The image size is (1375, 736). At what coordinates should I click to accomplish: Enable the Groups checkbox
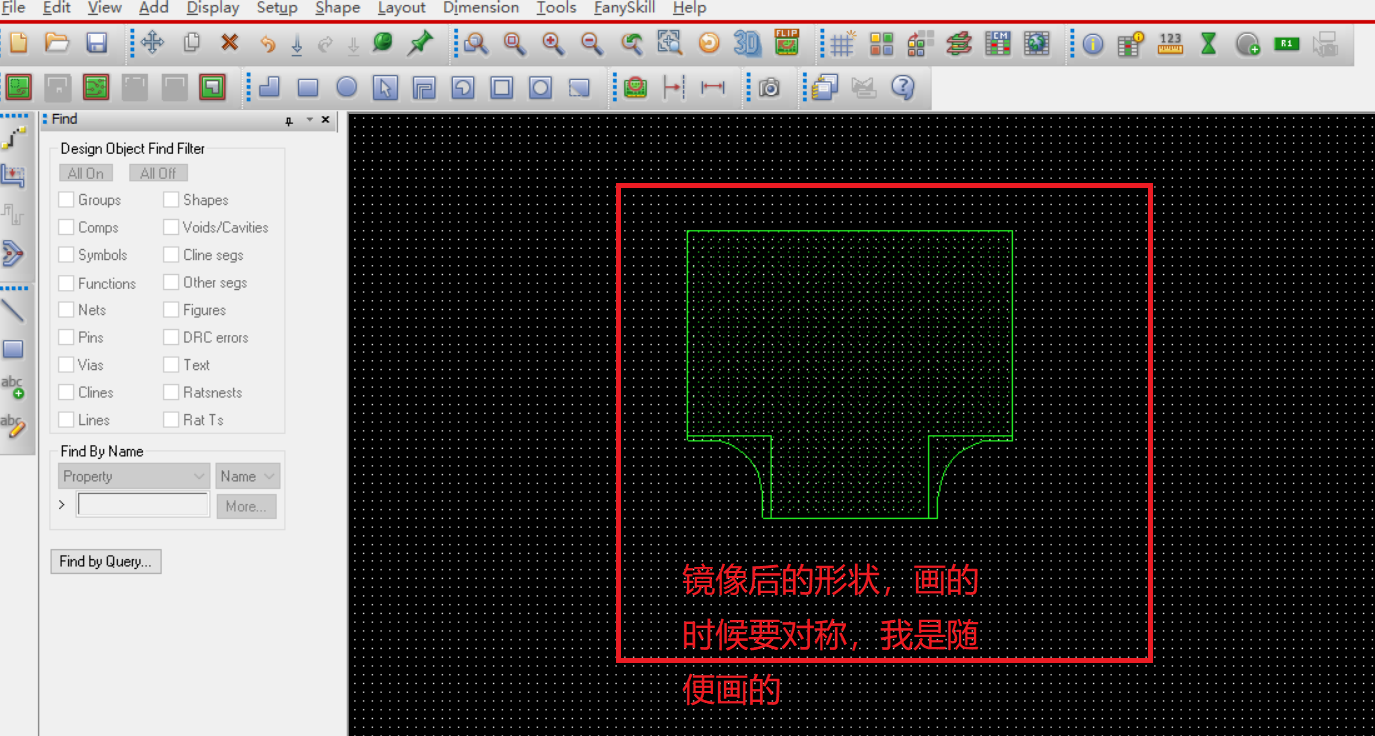(66, 200)
